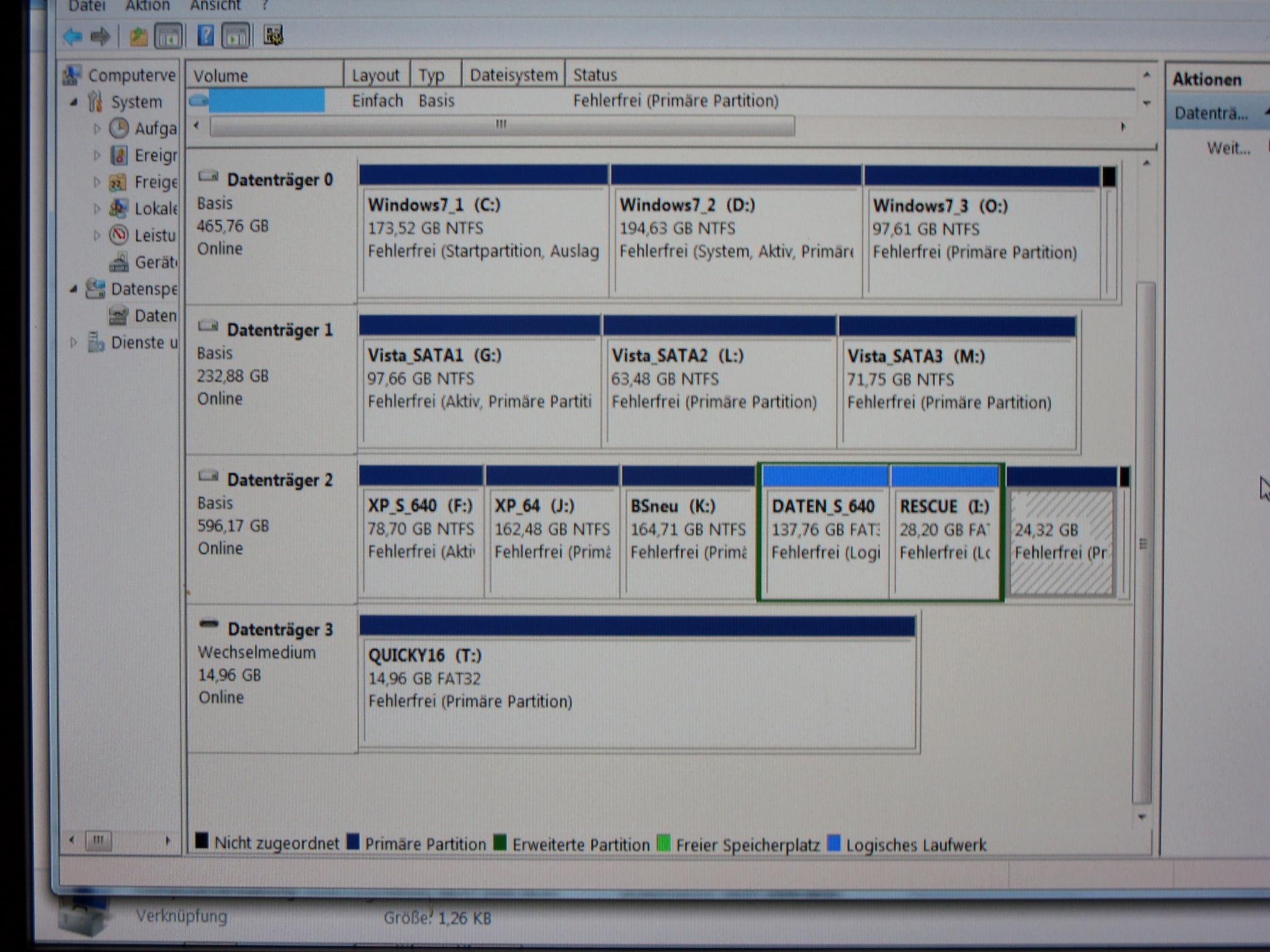
Task: Click the Forward arrow toolbar icon
Action: (x=100, y=36)
